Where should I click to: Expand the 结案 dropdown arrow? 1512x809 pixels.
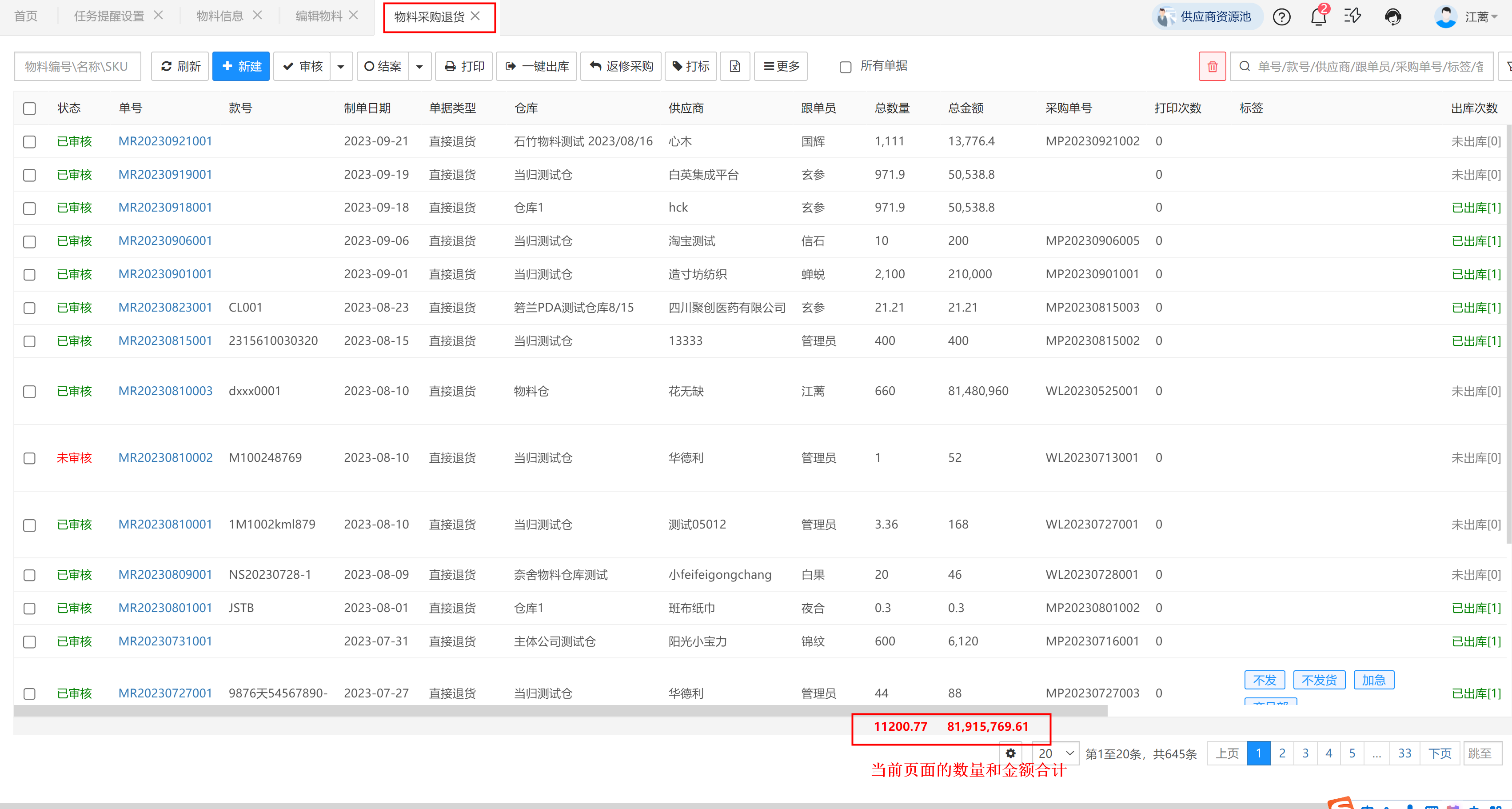419,66
